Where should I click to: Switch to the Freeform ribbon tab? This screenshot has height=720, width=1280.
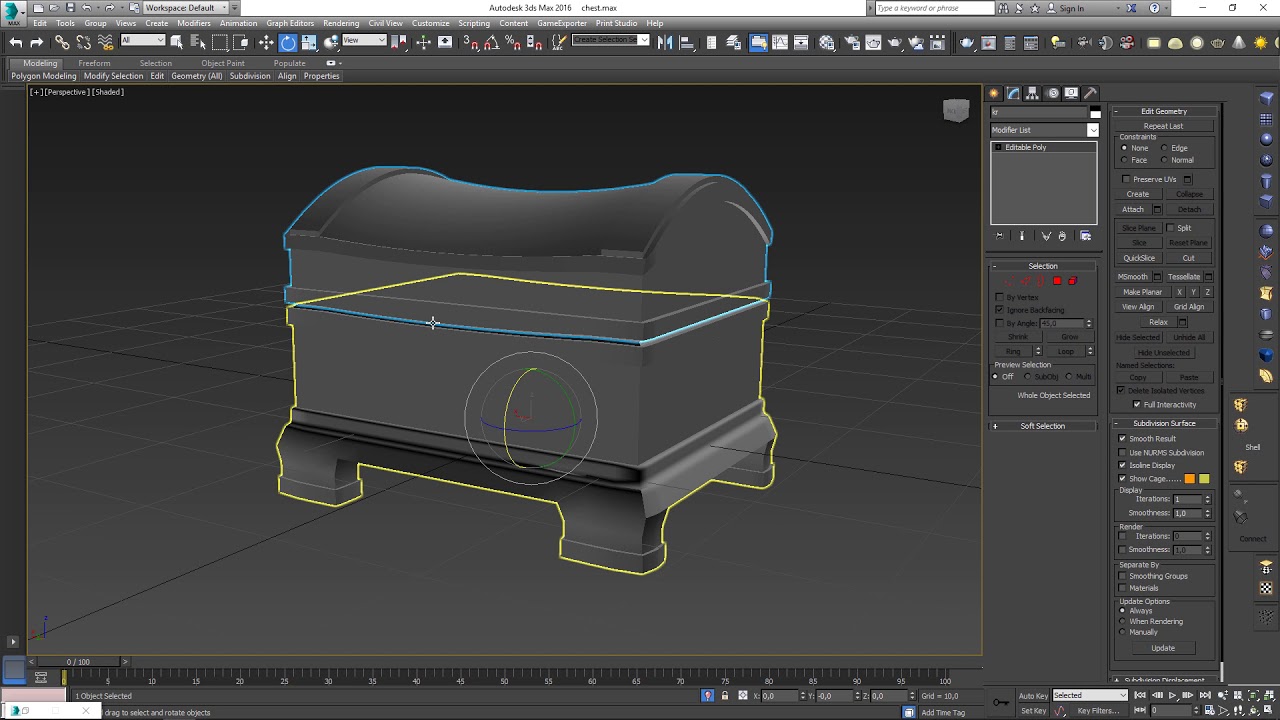(x=94, y=63)
